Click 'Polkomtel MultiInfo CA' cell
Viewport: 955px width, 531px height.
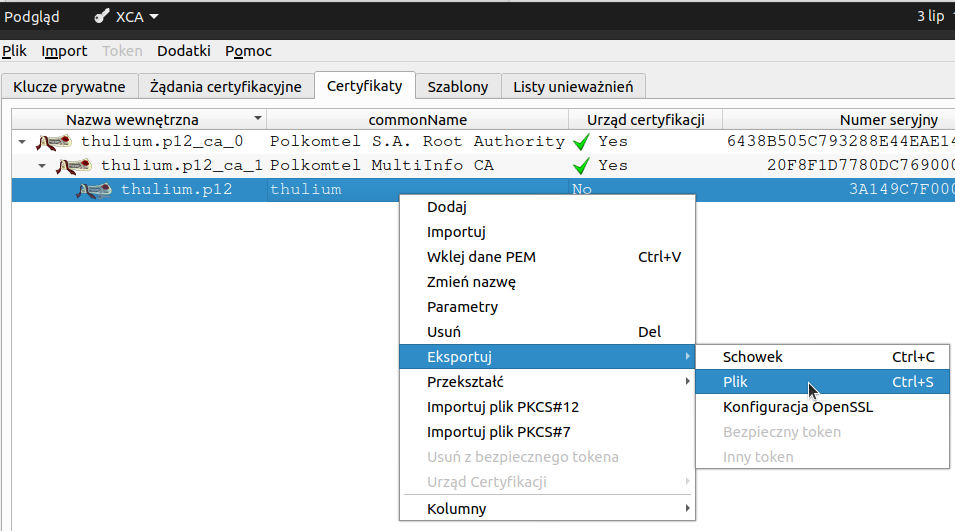pos(417,166)
